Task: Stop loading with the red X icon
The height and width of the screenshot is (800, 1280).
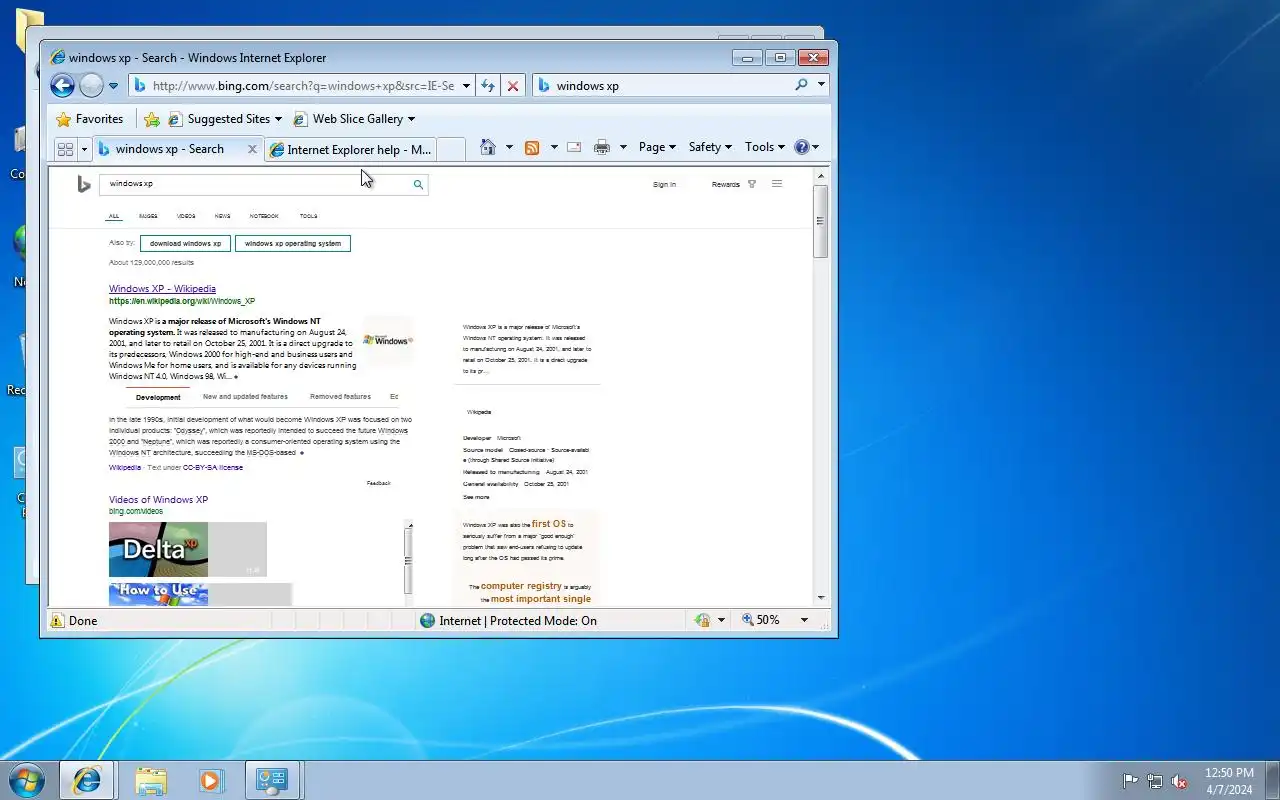Action: [x=513, y=86]
